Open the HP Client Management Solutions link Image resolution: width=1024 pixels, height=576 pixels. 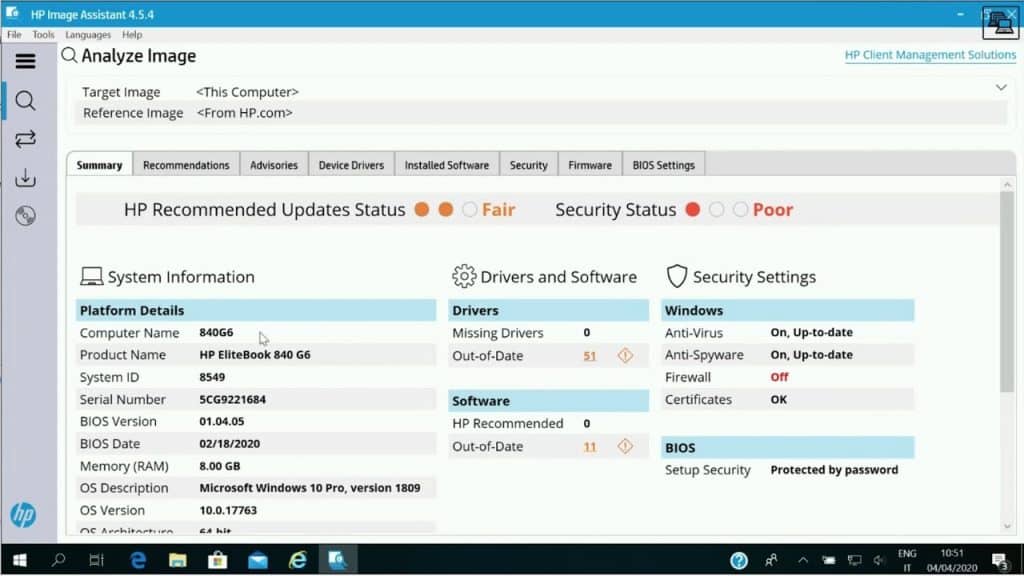(x=930, y=55)
